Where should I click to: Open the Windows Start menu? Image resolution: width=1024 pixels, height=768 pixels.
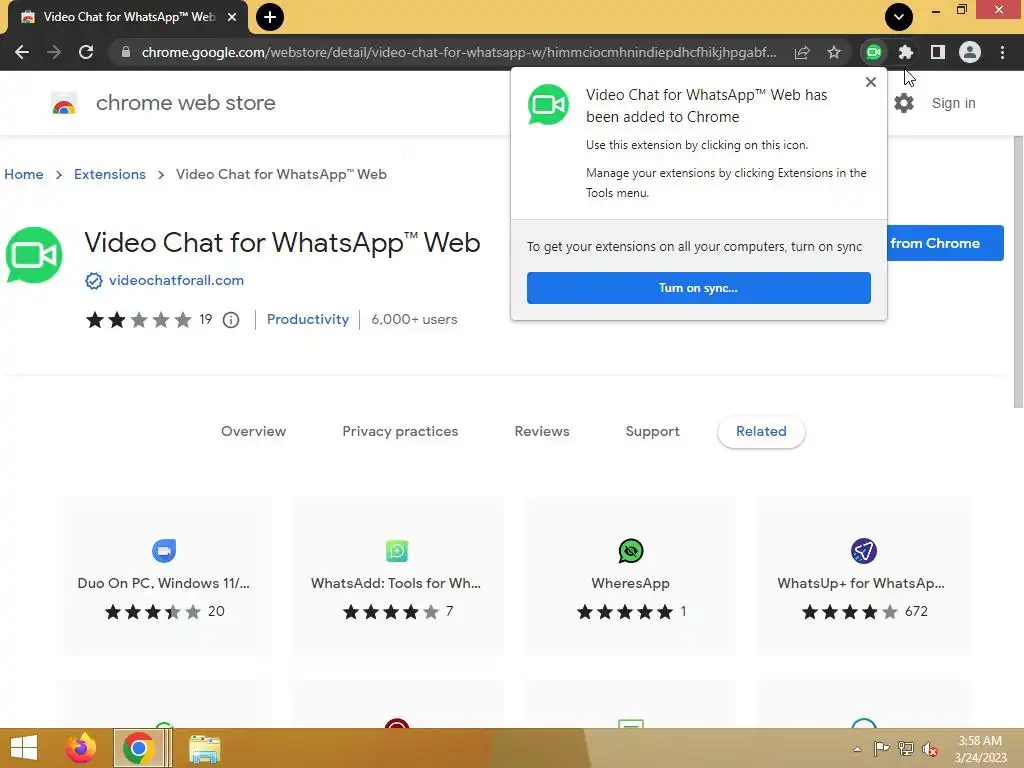[x=24, y=748]
